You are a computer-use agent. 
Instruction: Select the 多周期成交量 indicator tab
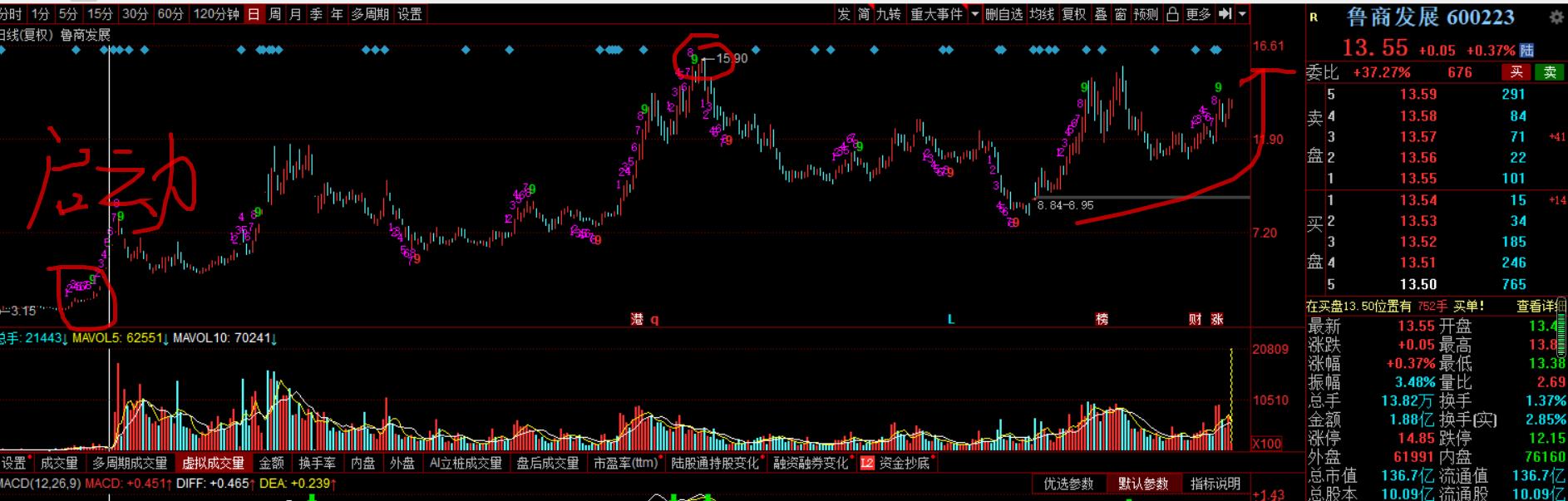coord(130,463)
